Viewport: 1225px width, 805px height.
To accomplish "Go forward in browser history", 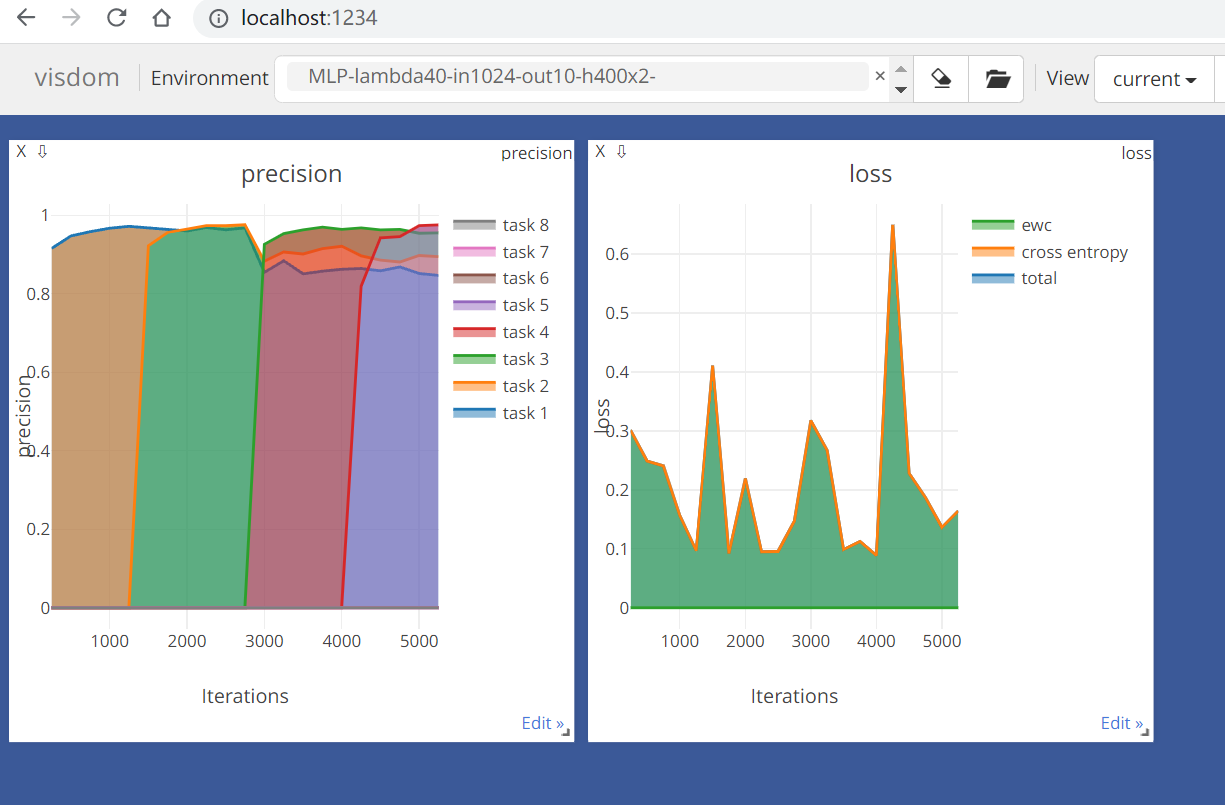I will [72, 18].
